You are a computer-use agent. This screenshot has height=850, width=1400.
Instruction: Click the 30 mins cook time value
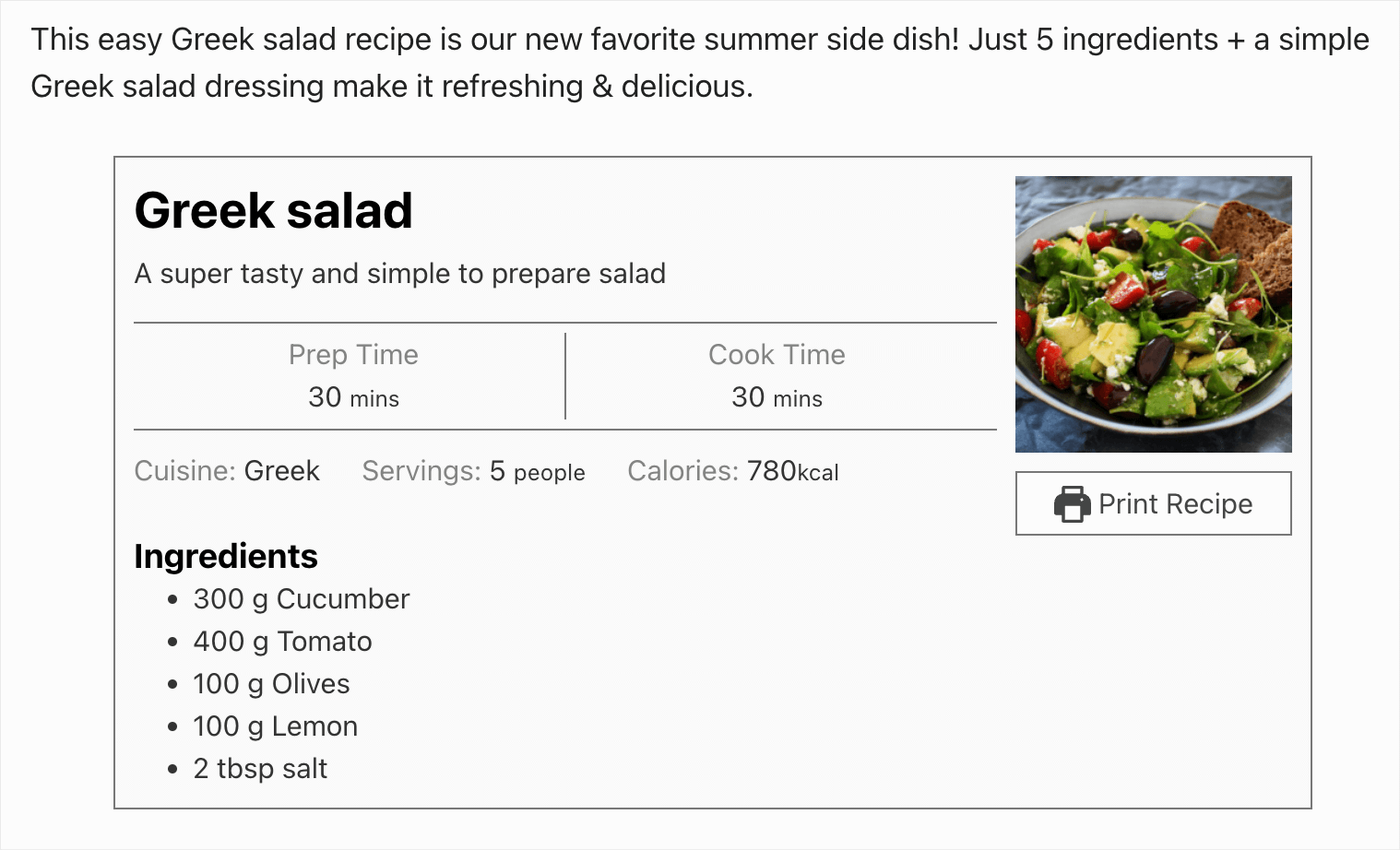777,397
